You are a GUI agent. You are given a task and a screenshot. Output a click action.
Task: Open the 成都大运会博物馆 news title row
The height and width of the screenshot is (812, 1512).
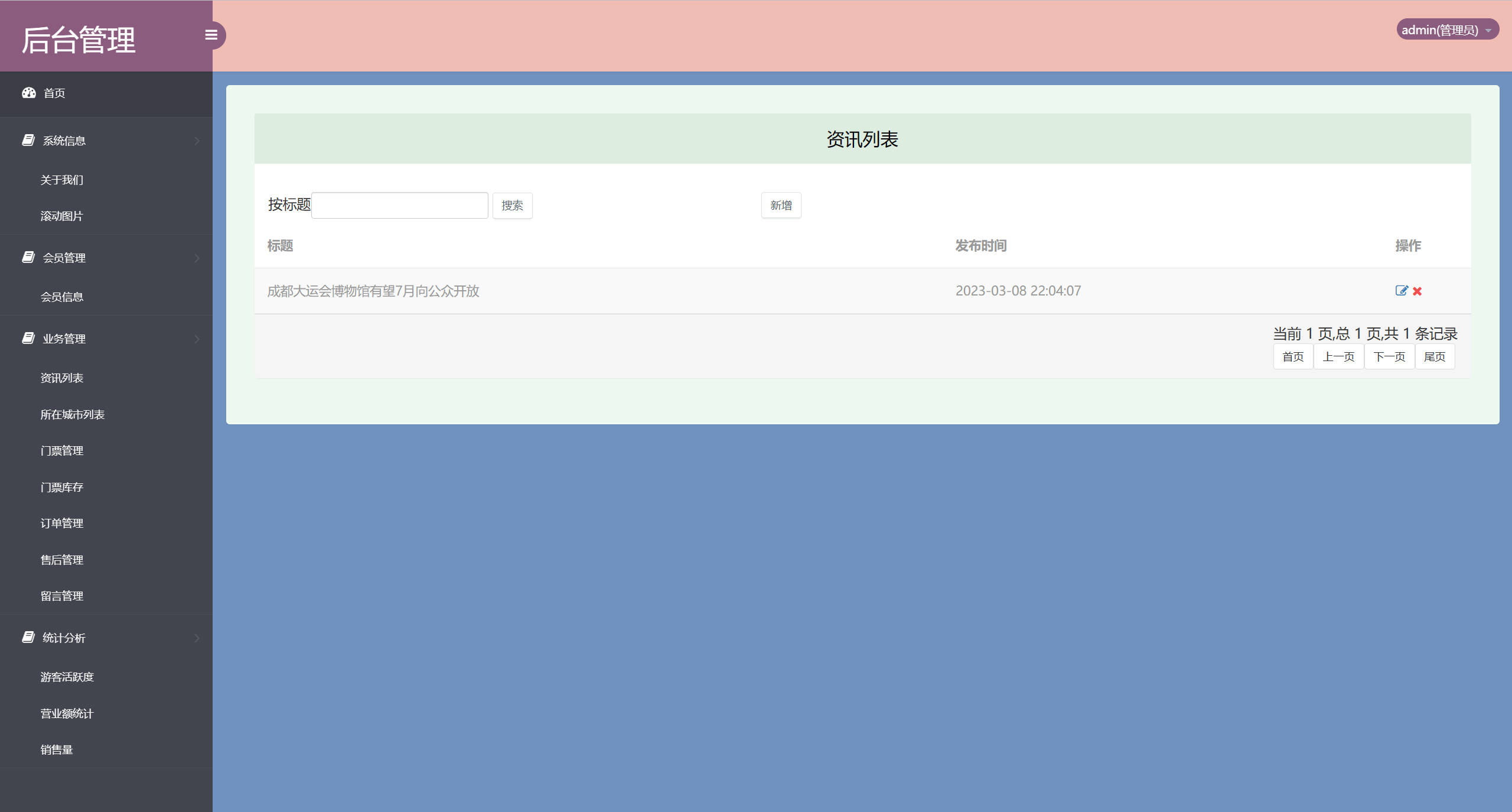point(373,291)
